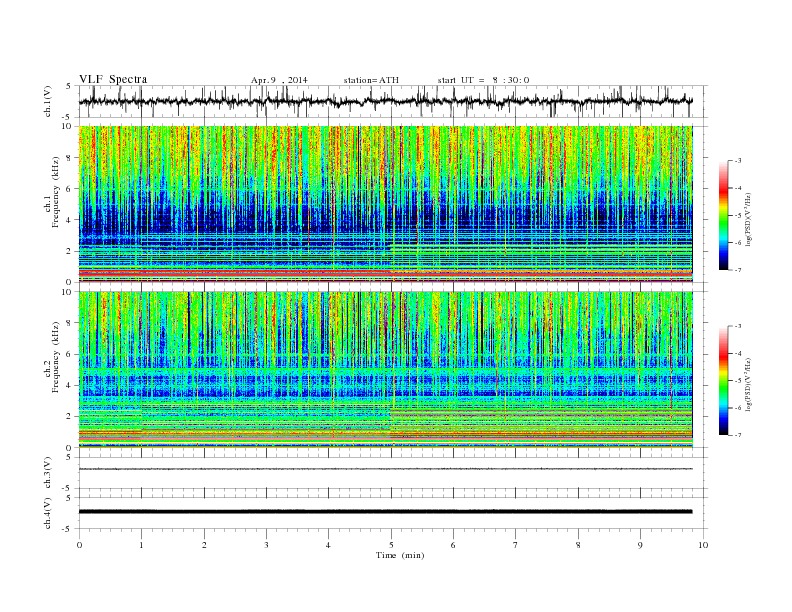Click the 'ch.3(V)' axis label
The width and height of the screenshot is (792, 612).
(48, 473)
